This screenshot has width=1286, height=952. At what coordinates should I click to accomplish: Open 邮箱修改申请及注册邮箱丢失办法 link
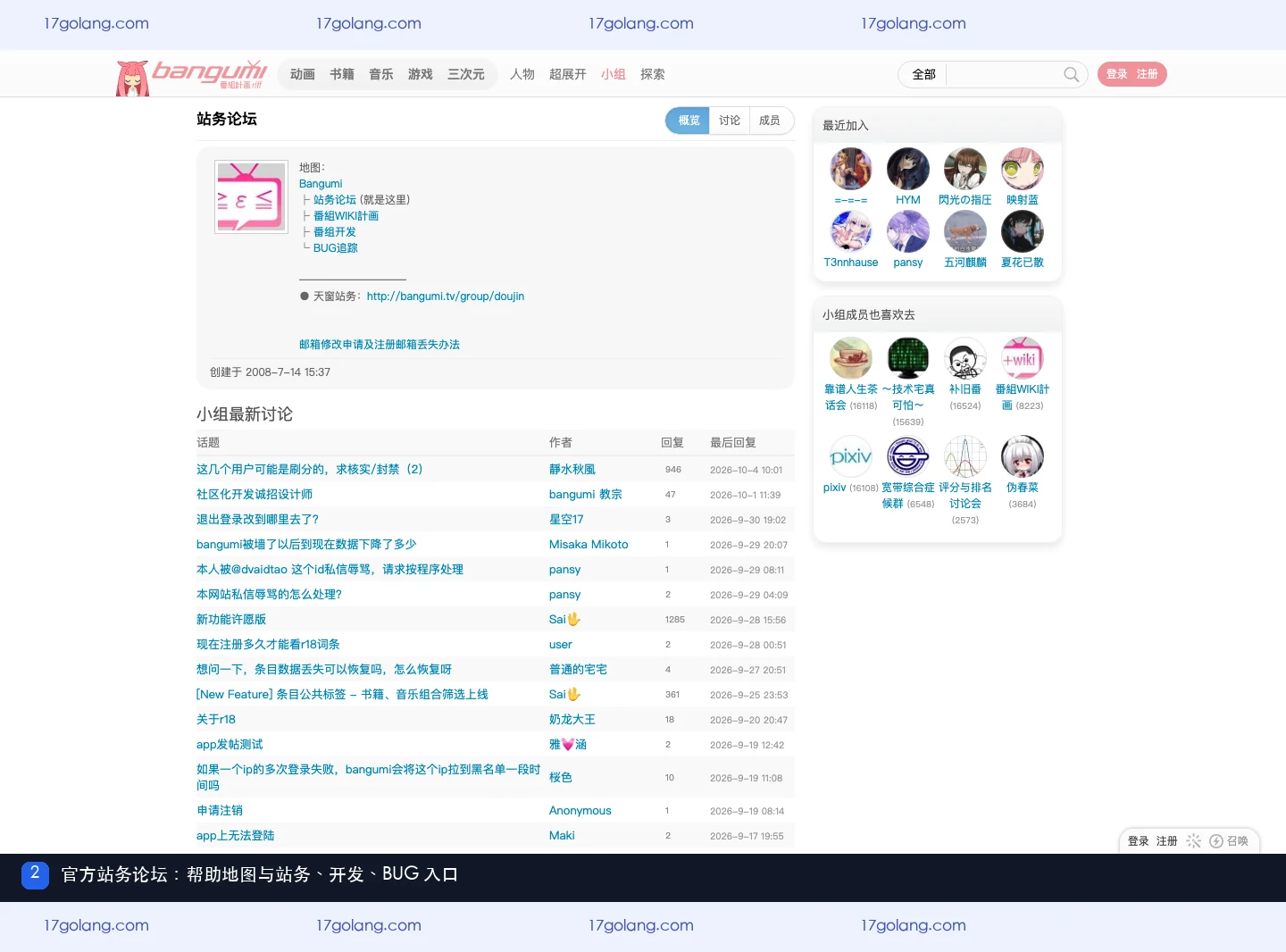pos(380,345)
